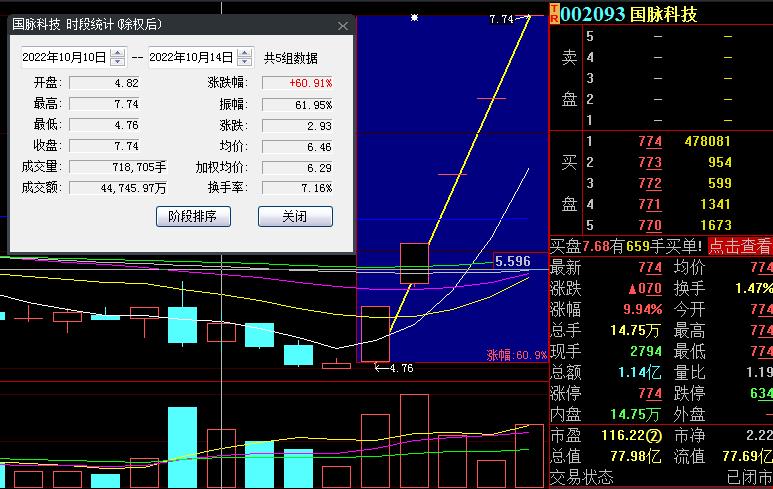Click the end date field 2022年10月14日
This screenshot has width=773, height=489.
point(190,58)
